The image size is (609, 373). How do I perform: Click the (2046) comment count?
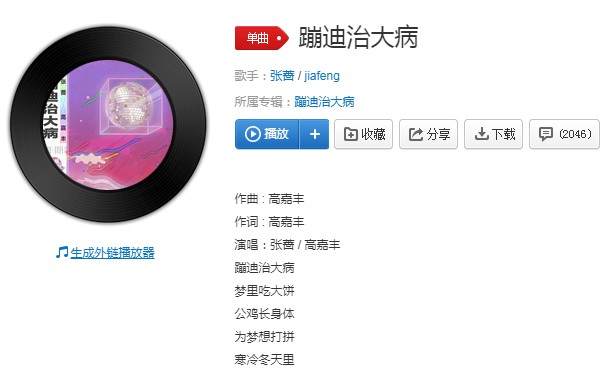coord(575,134)
